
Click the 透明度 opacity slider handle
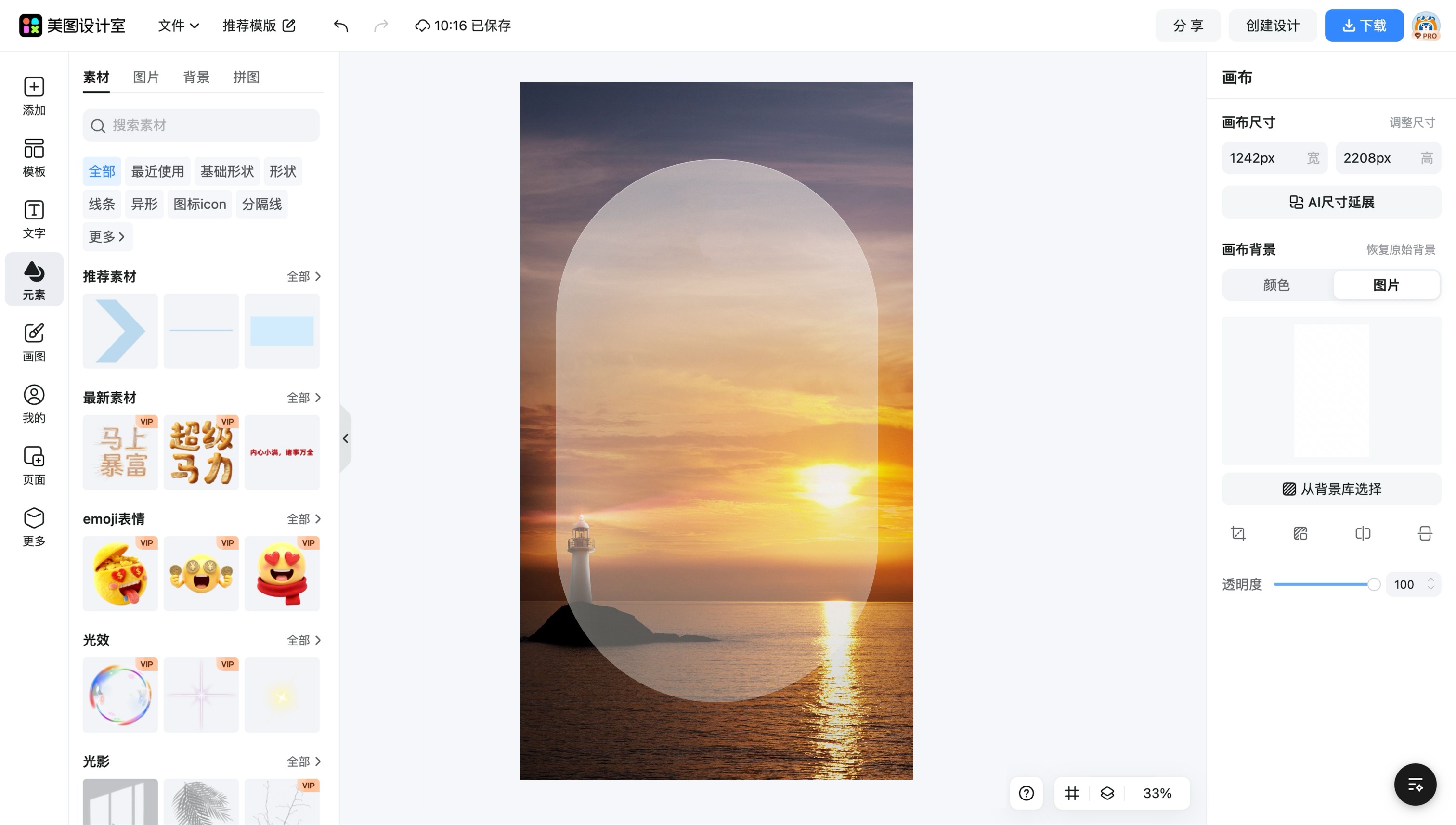pyautogui.click(x=1373, y=584)
